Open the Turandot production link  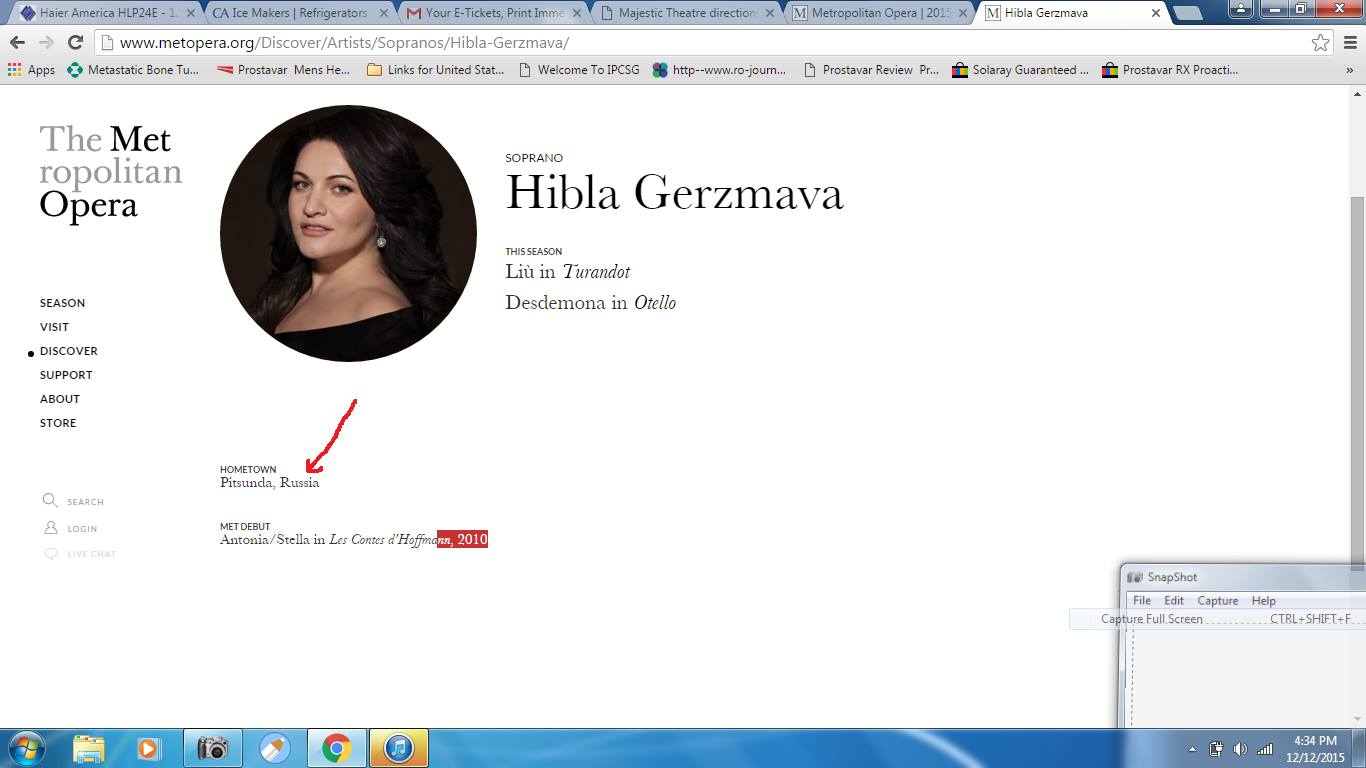596,272
